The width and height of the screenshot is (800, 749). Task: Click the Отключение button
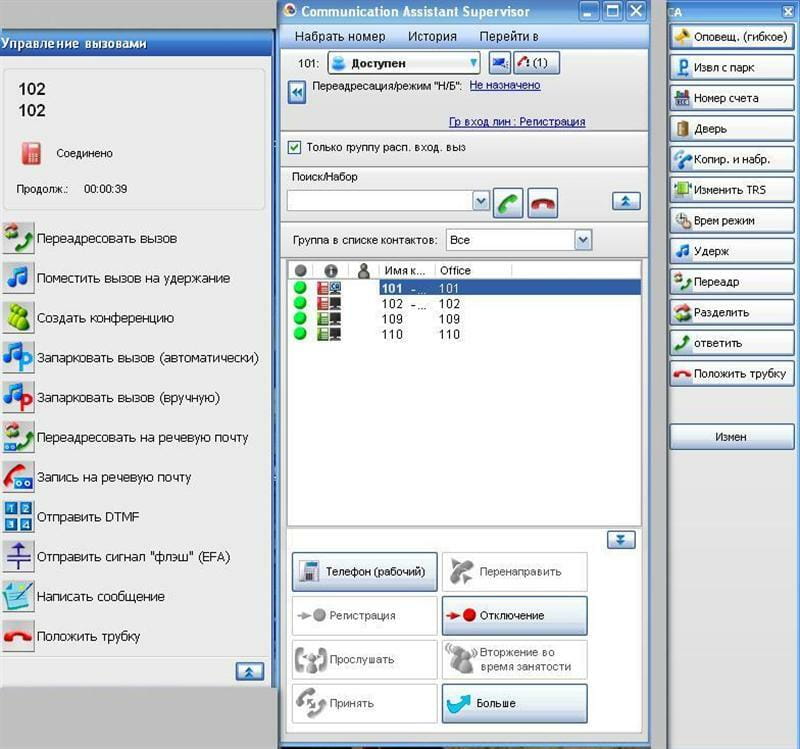[x=515, y=615]
